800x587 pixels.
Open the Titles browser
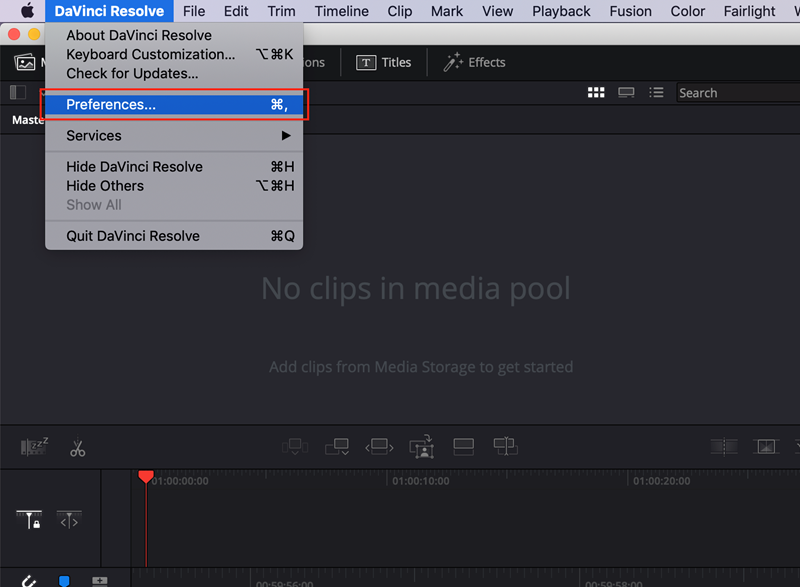point(384,62)
